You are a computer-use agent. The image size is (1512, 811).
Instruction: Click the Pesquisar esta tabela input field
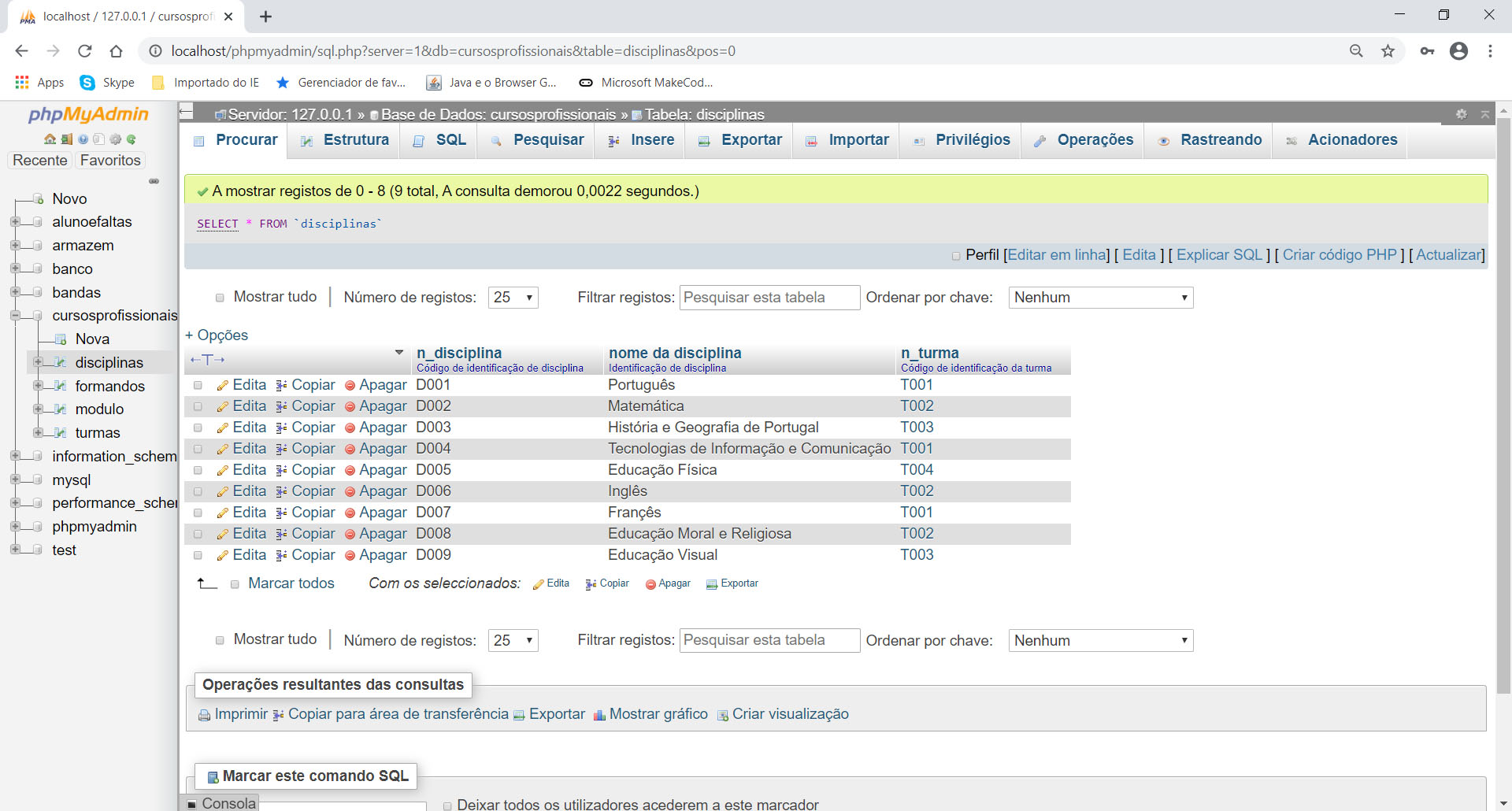tap(769, 297)
